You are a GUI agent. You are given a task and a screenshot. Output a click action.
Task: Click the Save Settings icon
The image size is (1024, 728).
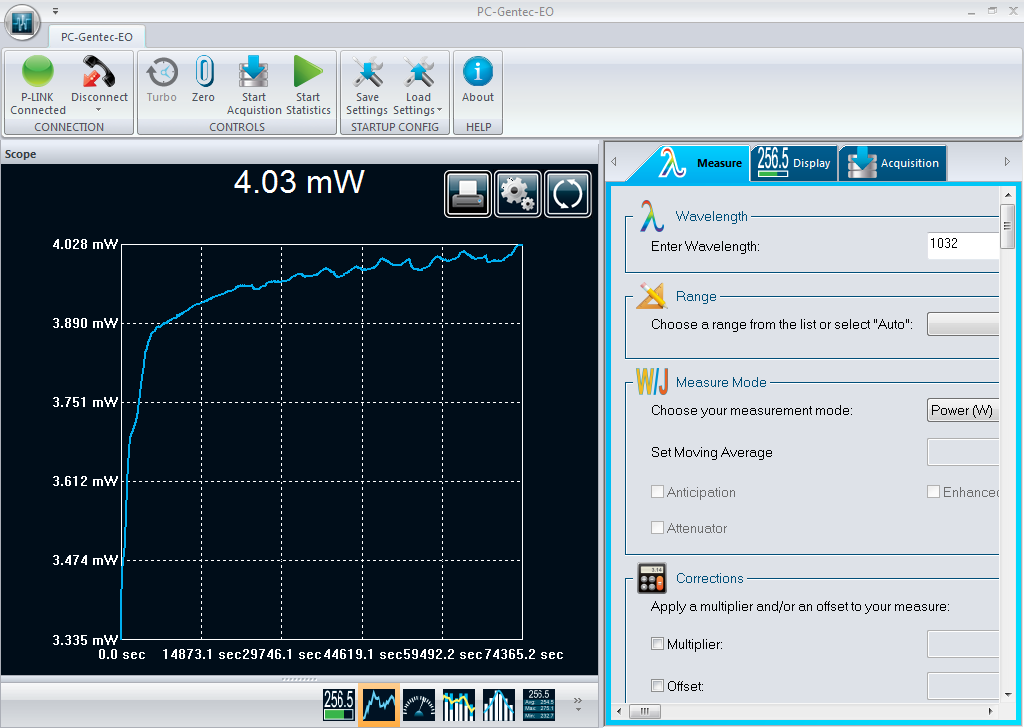point(367,74)
